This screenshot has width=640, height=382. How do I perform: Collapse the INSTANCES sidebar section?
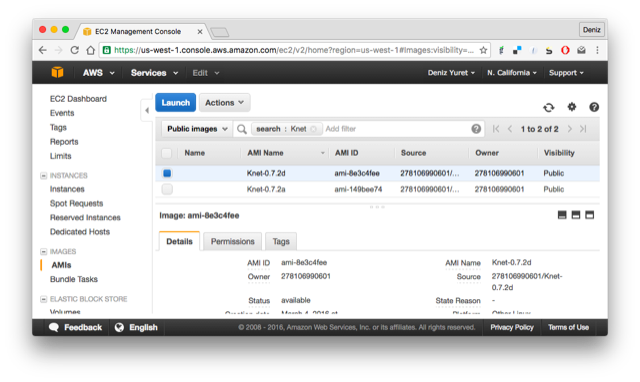click(43, 175)
